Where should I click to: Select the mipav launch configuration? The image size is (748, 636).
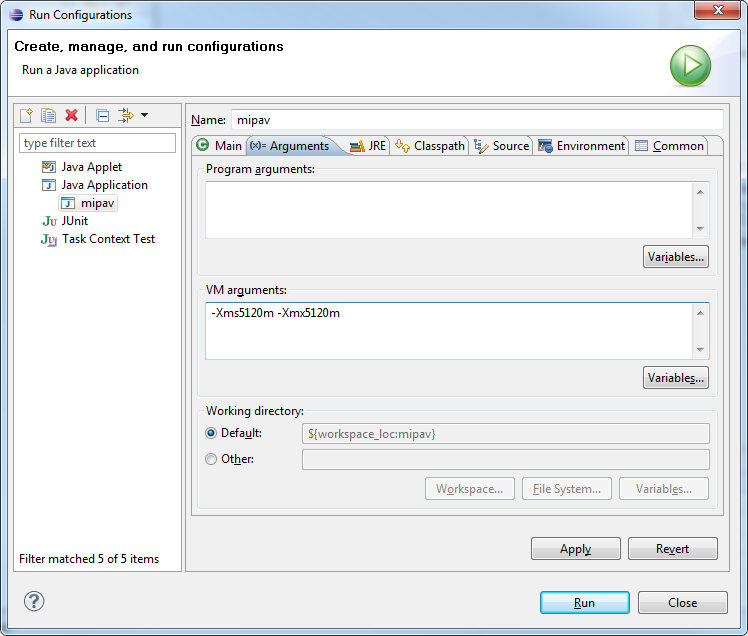[98, 203]
